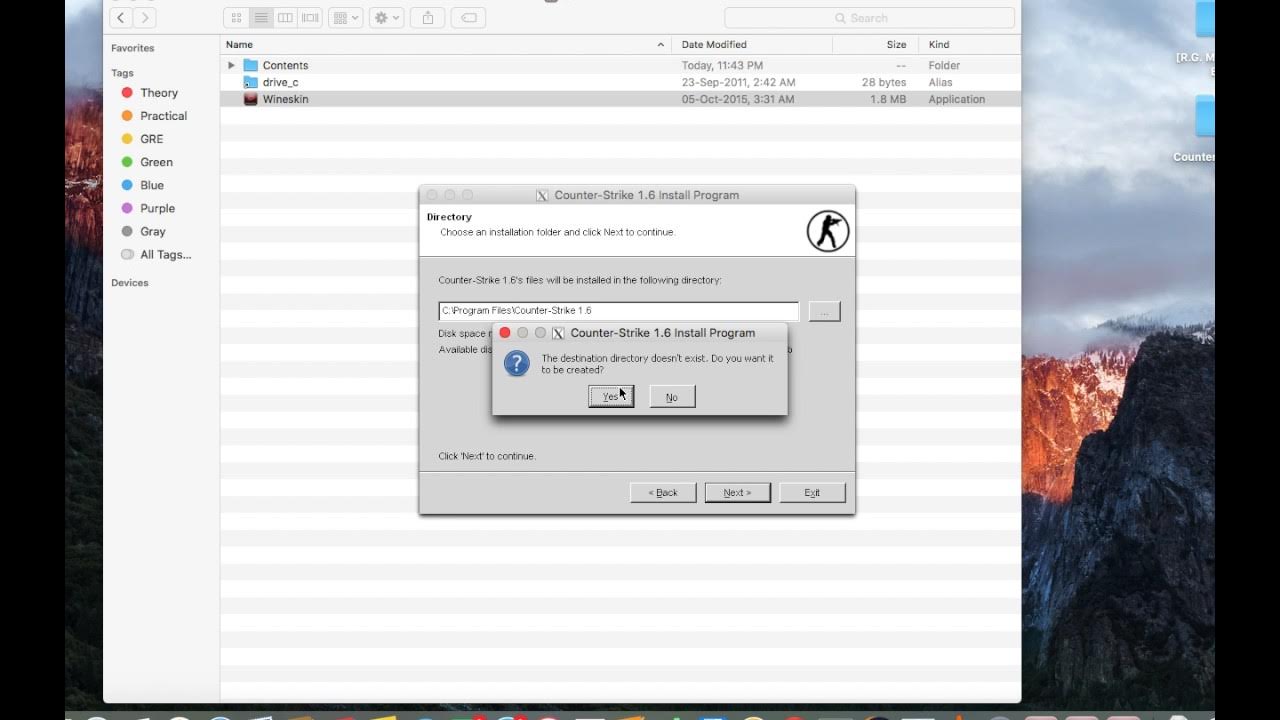Switch Finder to list view

click(x=261, y=17)
